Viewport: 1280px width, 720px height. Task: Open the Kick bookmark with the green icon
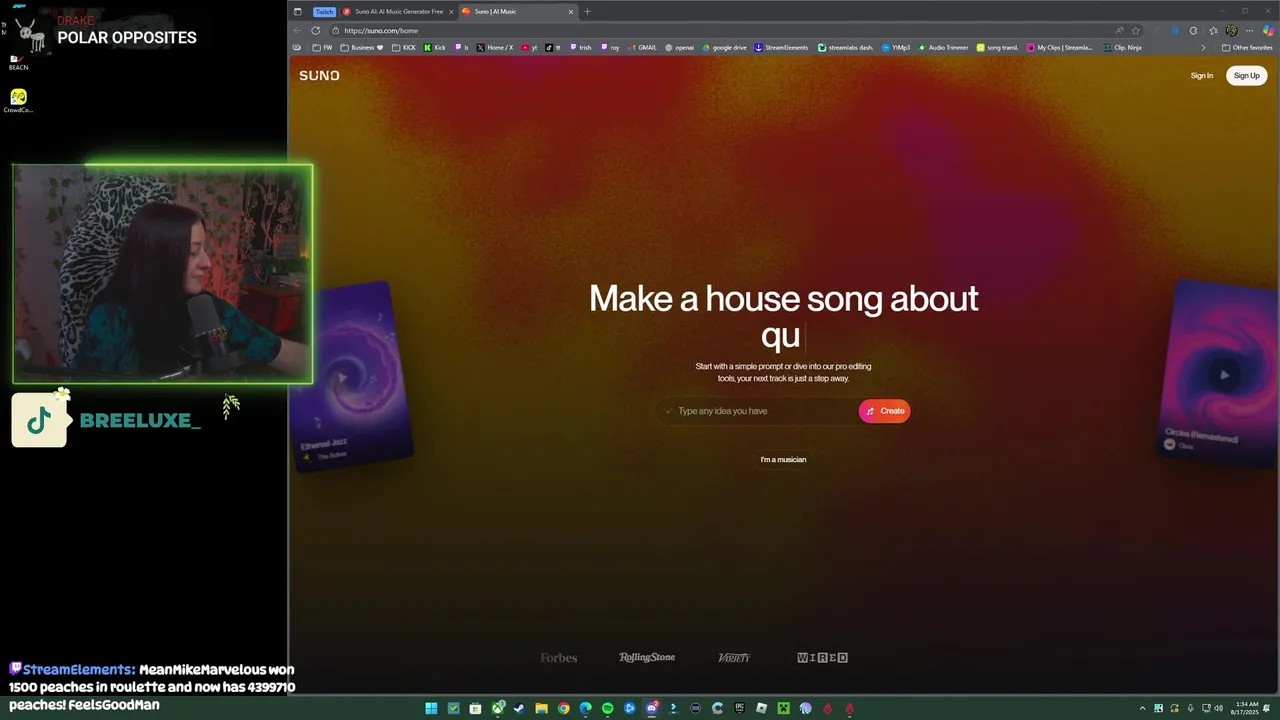point(435,47)
